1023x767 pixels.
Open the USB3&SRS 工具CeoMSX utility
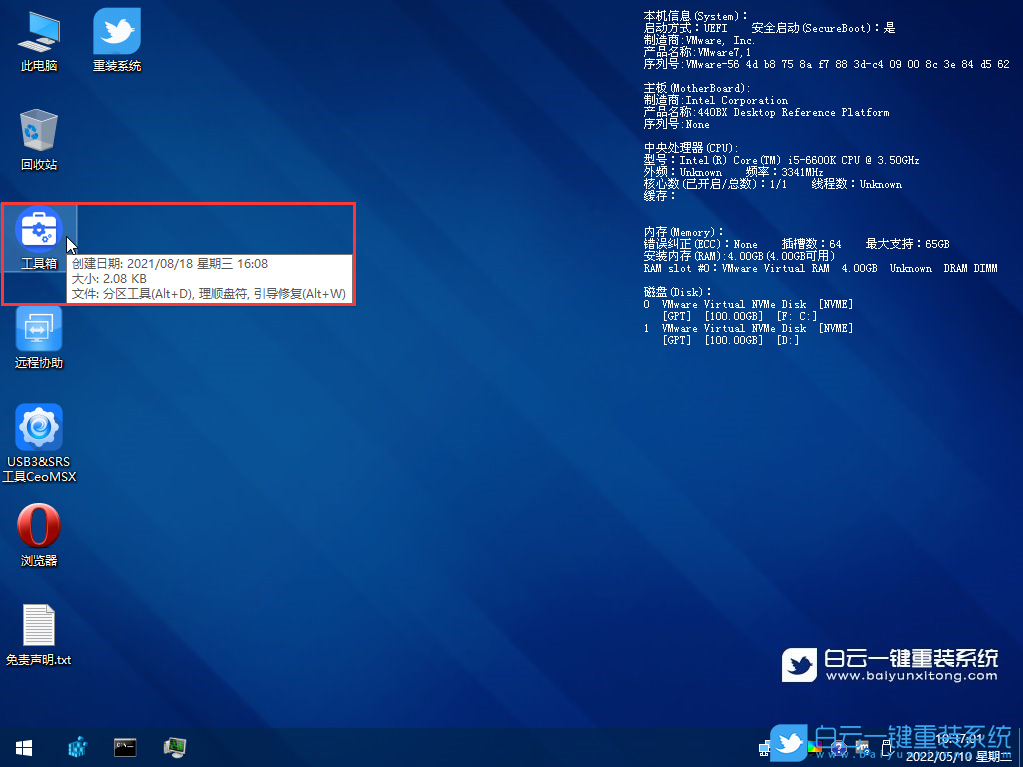point(38,428)
